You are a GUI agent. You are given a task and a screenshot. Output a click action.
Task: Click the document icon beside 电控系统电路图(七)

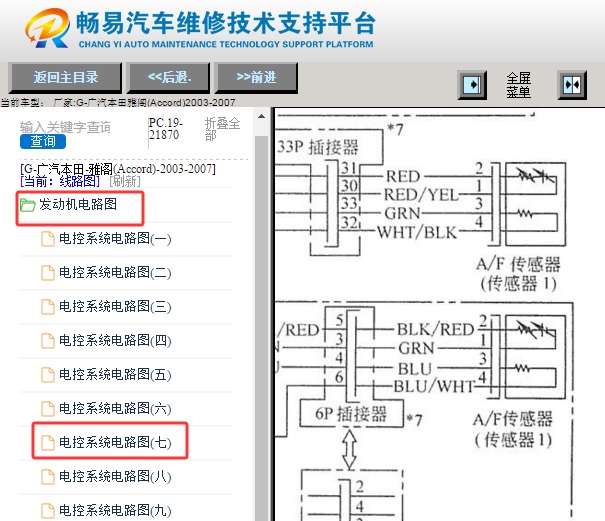pos(48,443)
